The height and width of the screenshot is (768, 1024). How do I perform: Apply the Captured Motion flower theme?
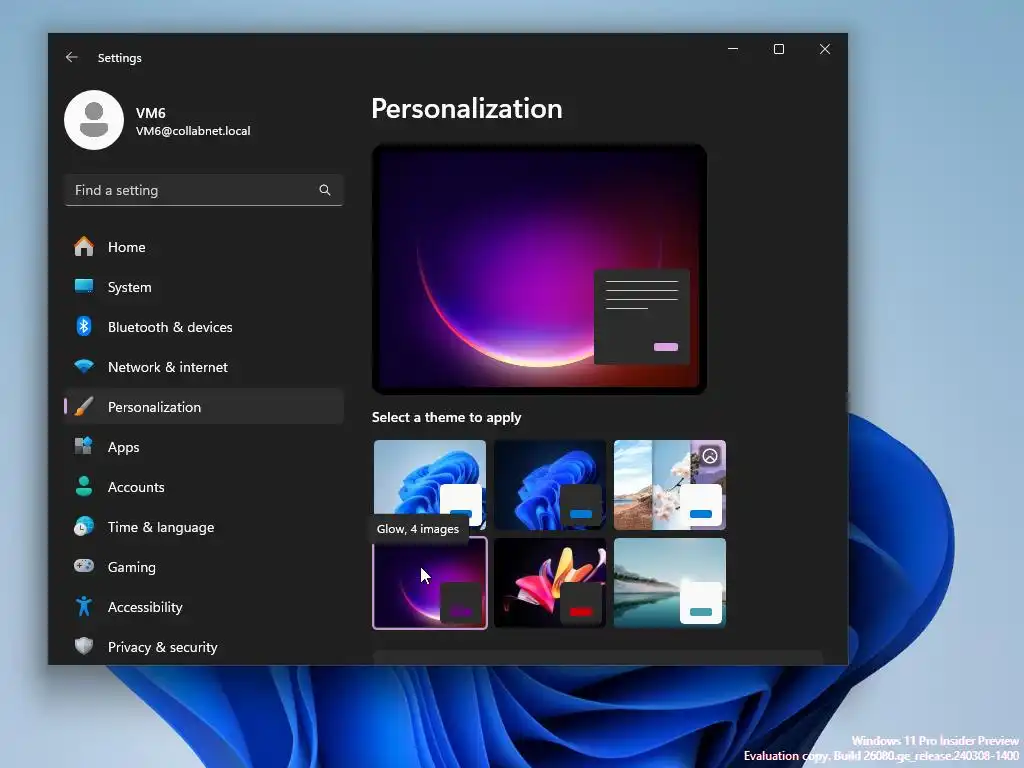550,583
